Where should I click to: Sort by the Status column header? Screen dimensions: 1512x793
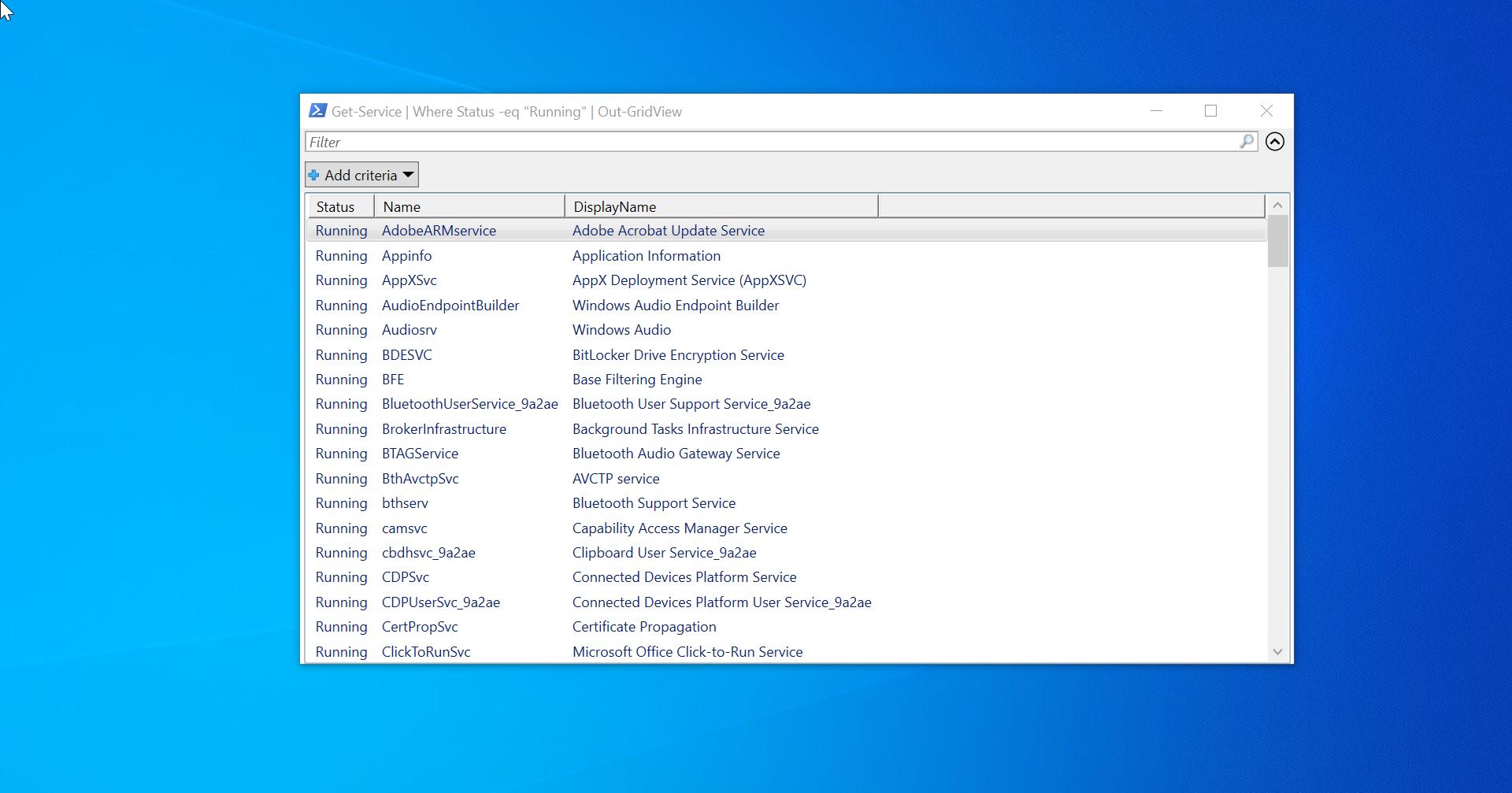click(339, 206)
